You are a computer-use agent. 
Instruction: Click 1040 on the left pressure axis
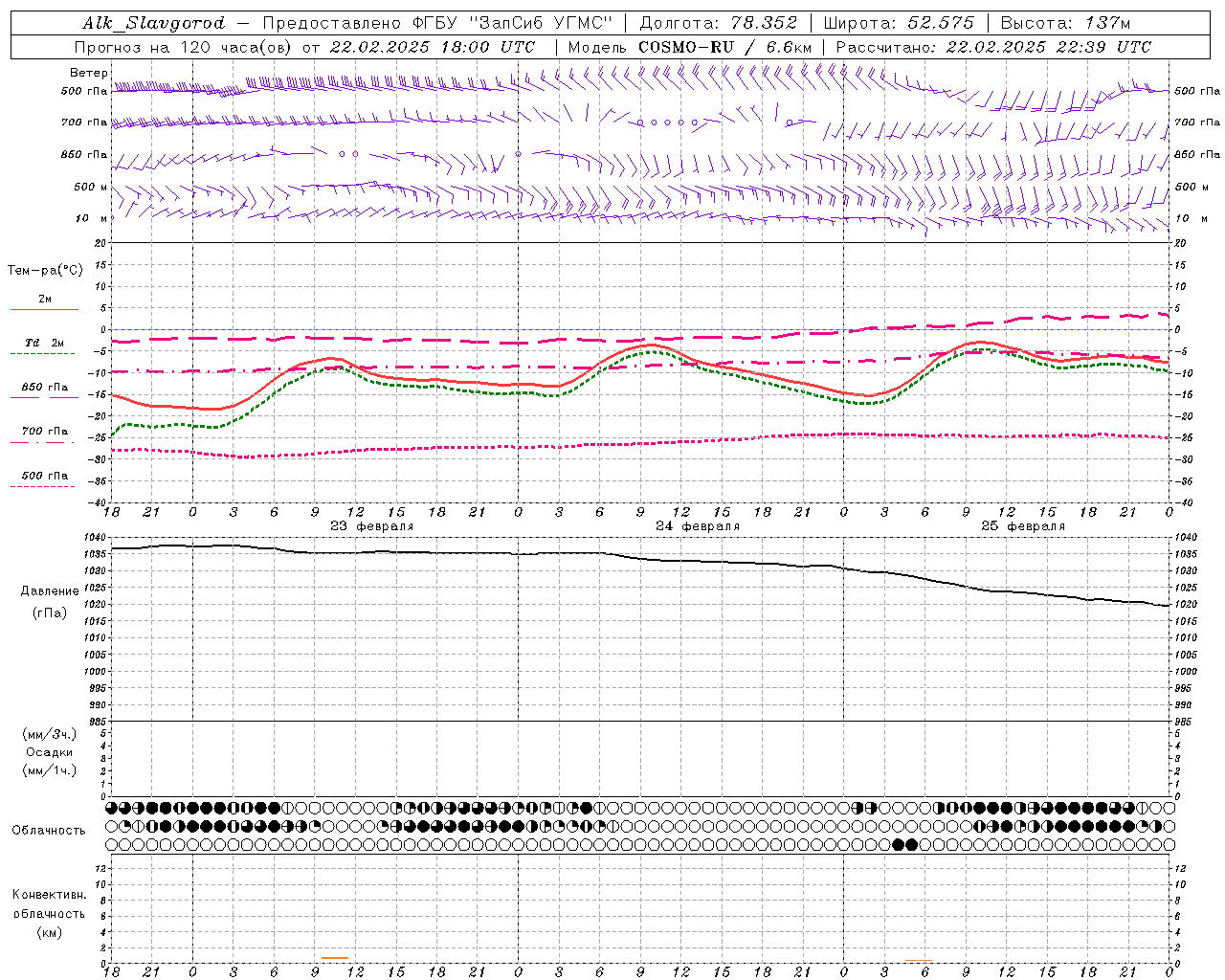pyautogui.click(x=96, y=537)
